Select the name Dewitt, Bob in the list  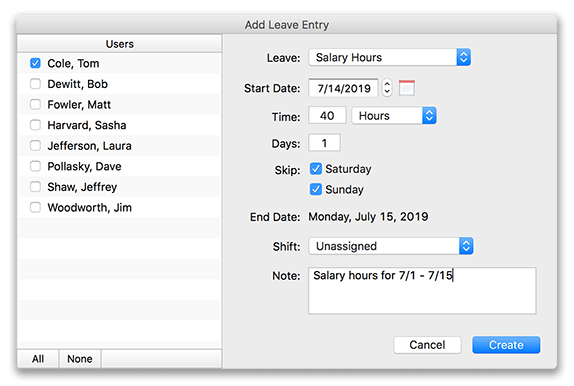78,84
